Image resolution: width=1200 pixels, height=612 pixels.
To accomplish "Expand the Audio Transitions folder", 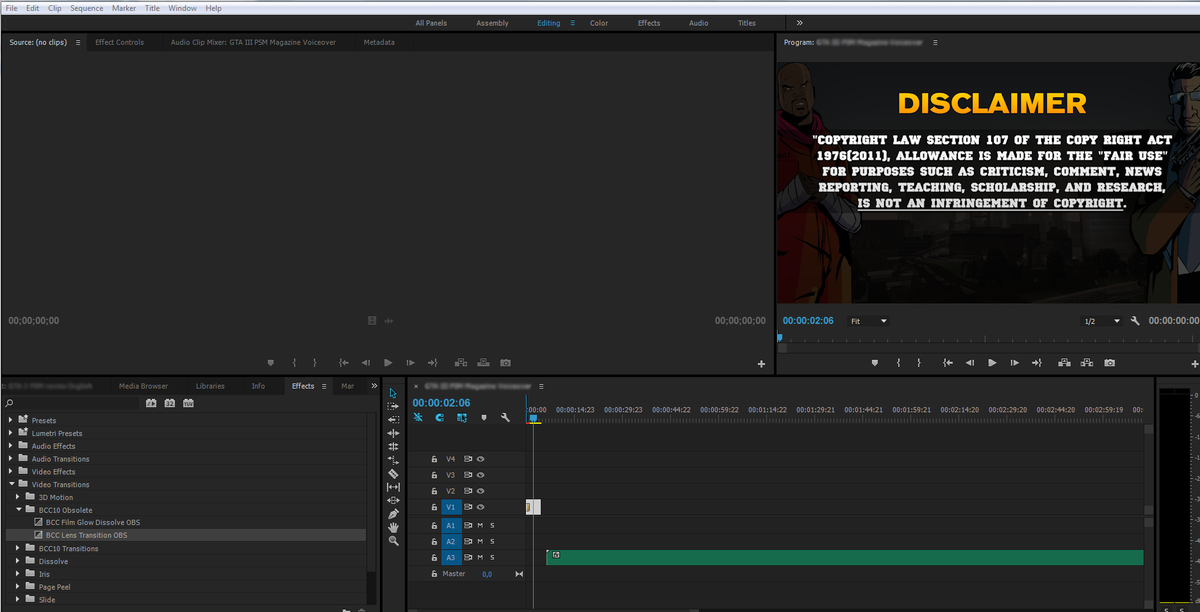I will pos(11,459).
